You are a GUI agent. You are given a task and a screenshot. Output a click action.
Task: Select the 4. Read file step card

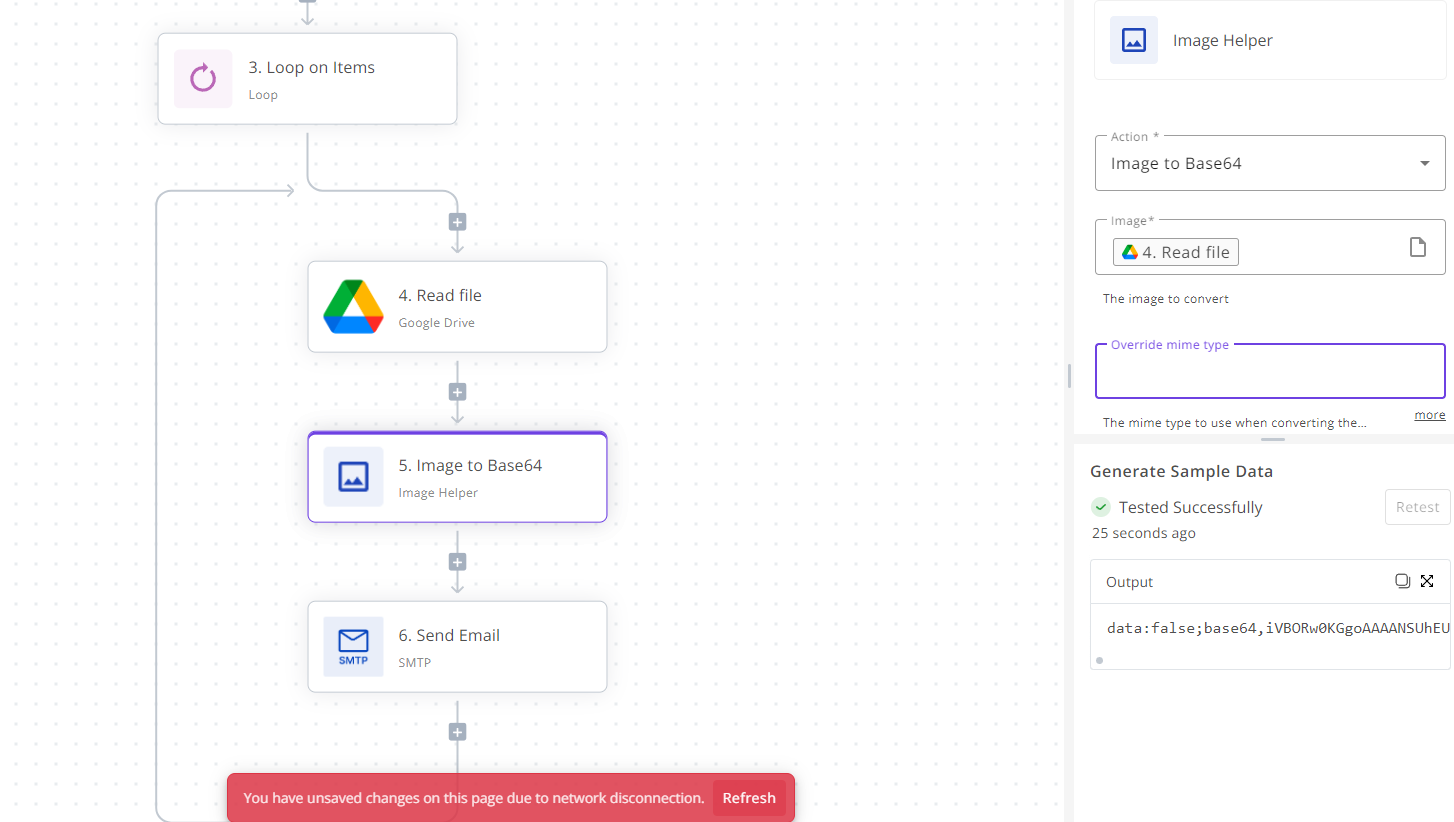pyautogui.click(x=457, y=307)
